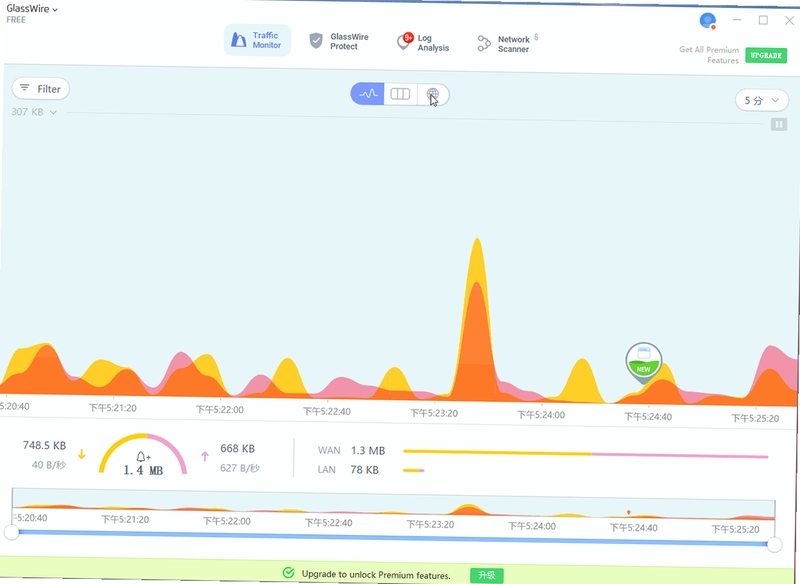
Task: Click the left timeline range handle
Action: [x=11, y=531]
